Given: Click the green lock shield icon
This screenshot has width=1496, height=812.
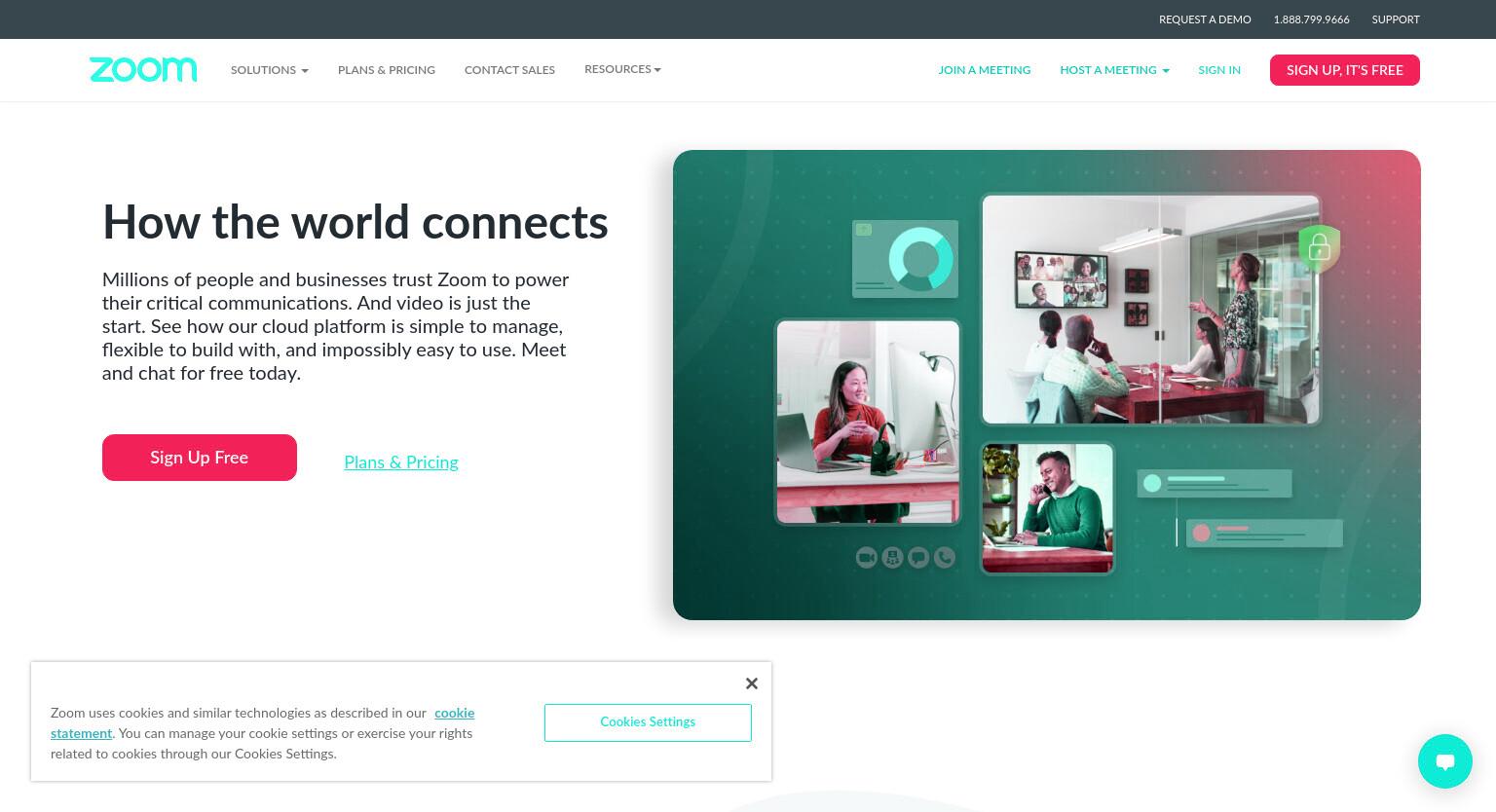Looking at the screenshot, I should tap(1320, 247).
